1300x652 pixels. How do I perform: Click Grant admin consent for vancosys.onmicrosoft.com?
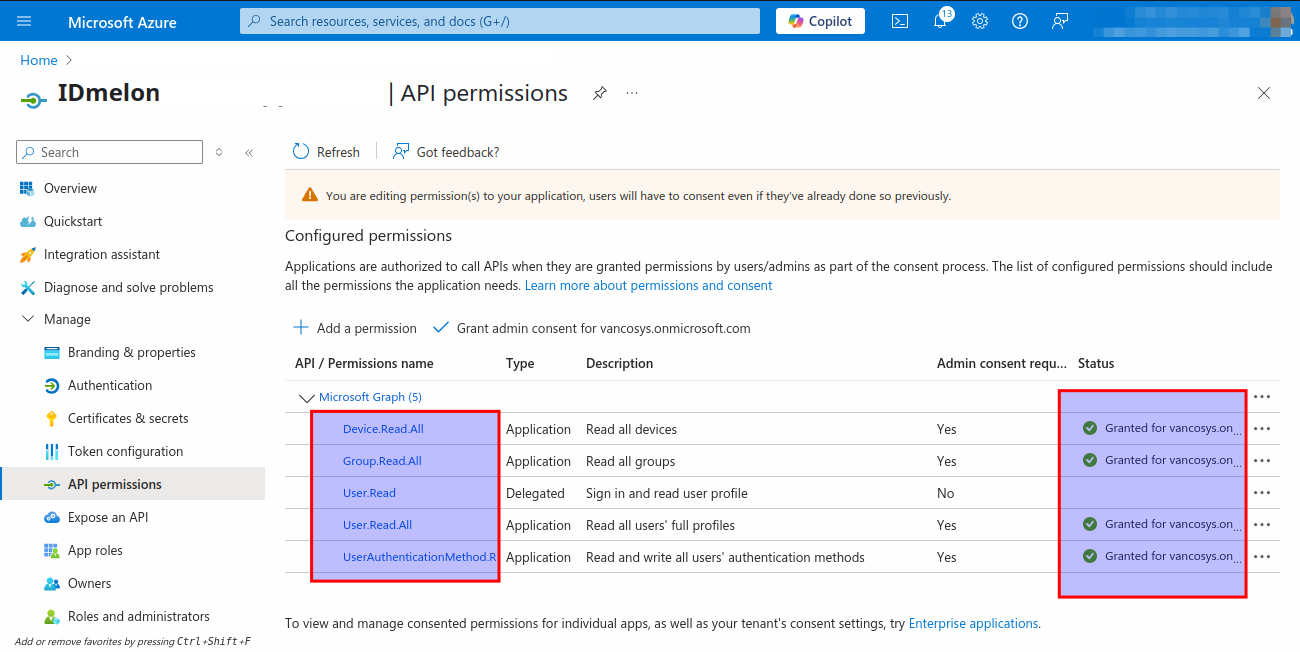[x=591, y=328]
